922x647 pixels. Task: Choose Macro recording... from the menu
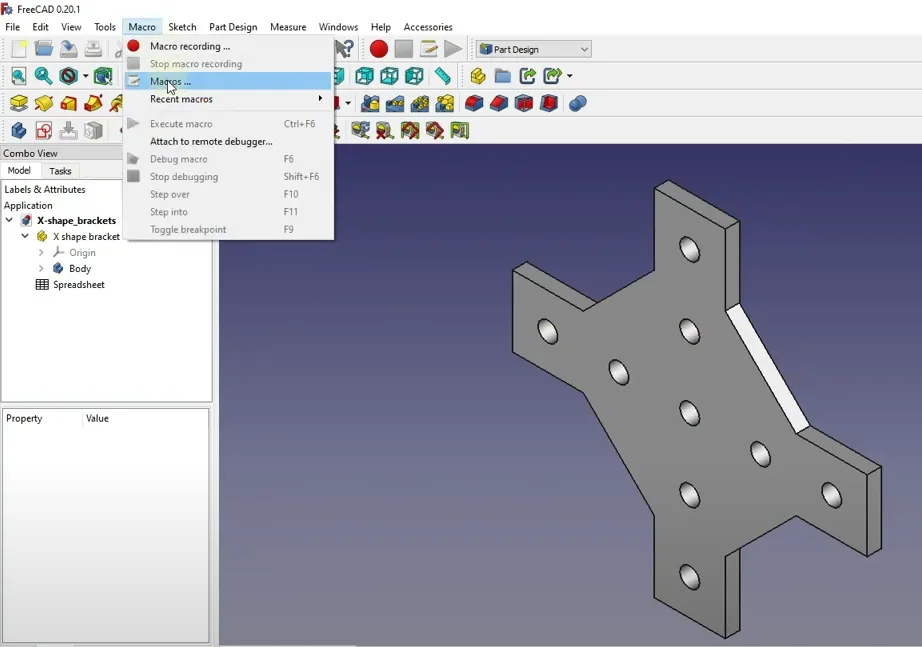(x=190, y=46)
